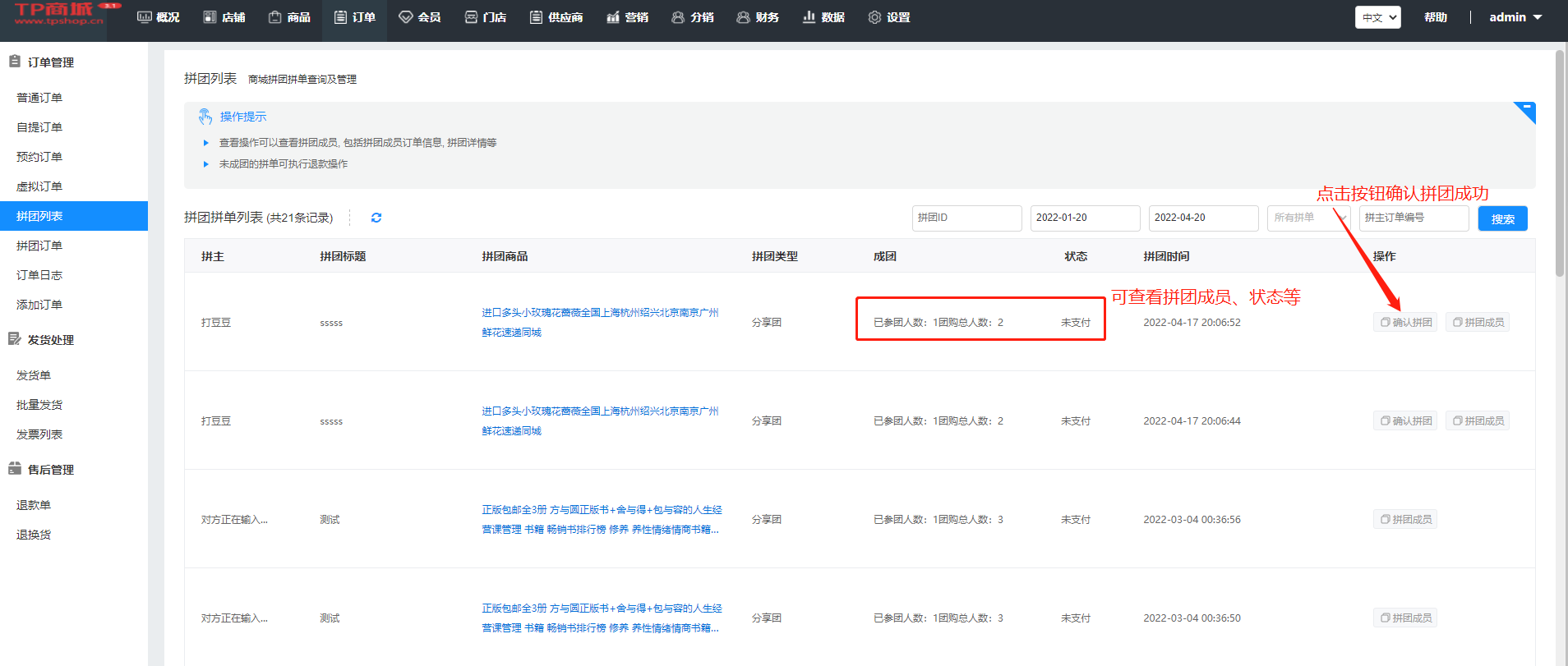Image resolution: width=1568 pixels, height=666 pixels.
Task: Click the page vertical scrollbar
Action: [x=1560, y=164]
